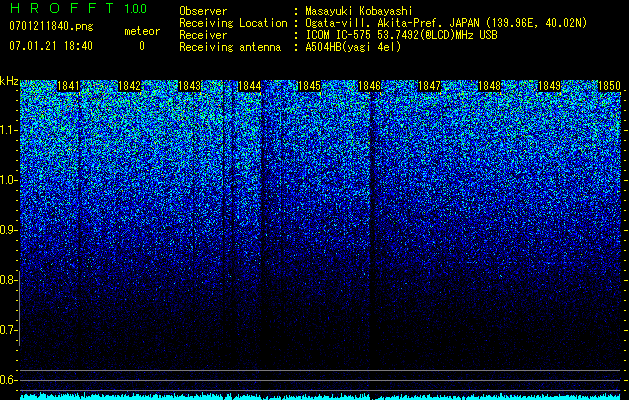This screenshot has width=629, height=400.
Task: Click the 1846 time marker
Action: (x=369, y=86)
